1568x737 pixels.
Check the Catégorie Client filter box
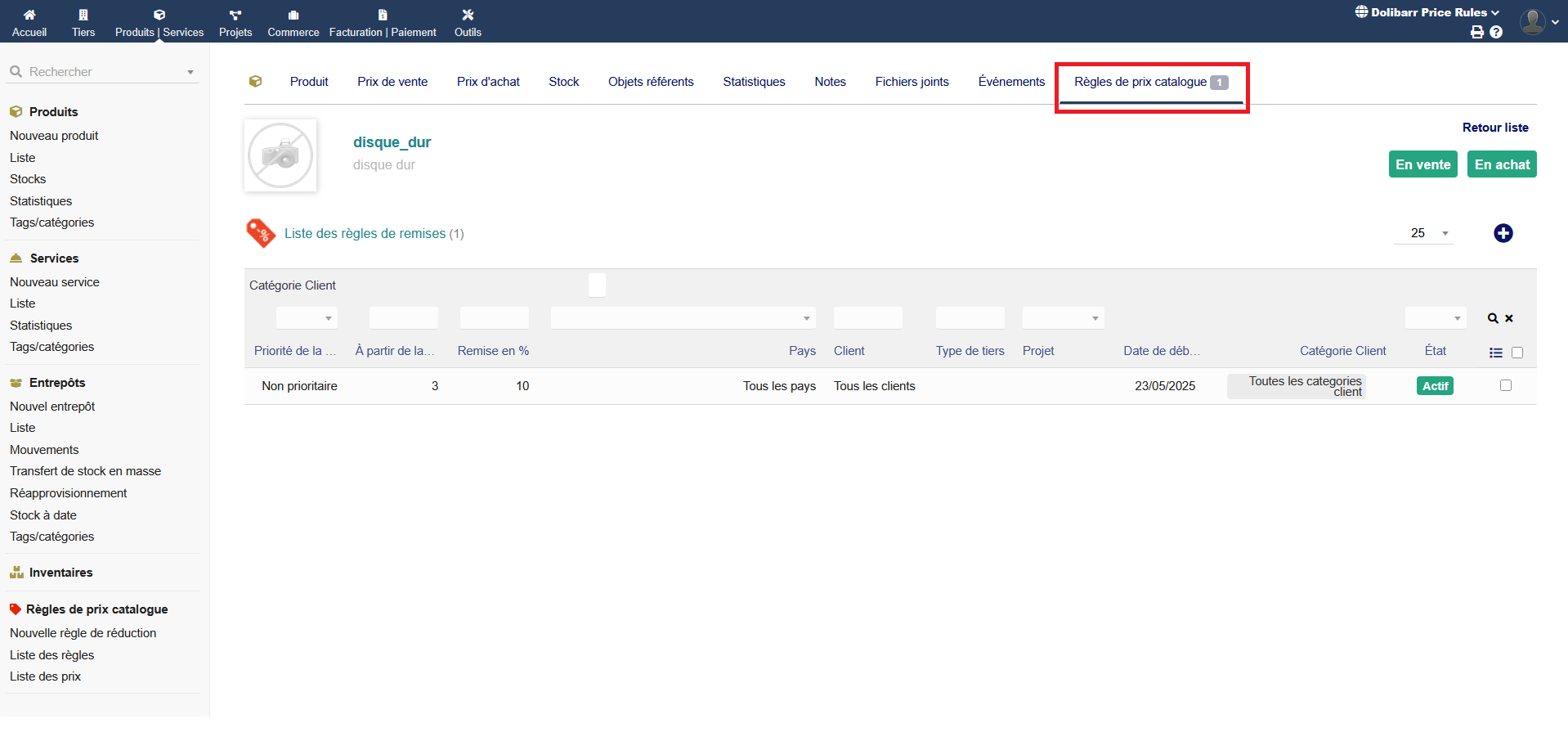pyautogui.click(x=597, y=285)
